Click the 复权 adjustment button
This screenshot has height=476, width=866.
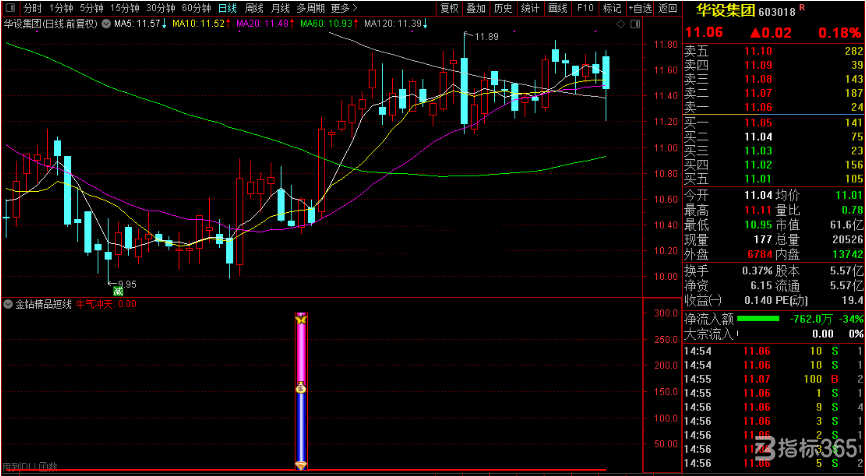coord(448,8)
